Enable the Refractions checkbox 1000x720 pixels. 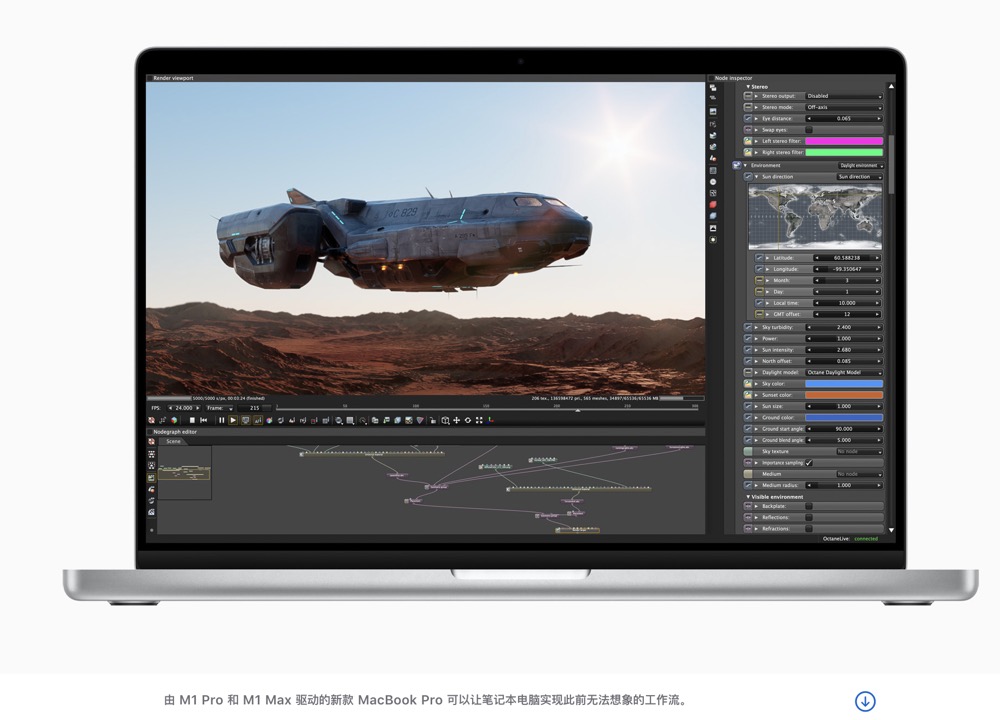pos(809,529)
